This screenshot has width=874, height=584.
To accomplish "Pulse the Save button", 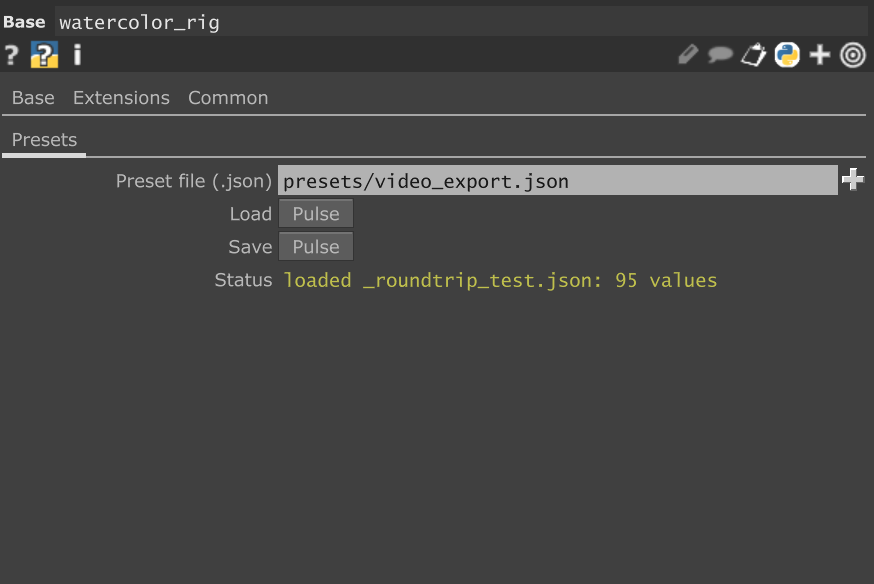I will point(316,247).
